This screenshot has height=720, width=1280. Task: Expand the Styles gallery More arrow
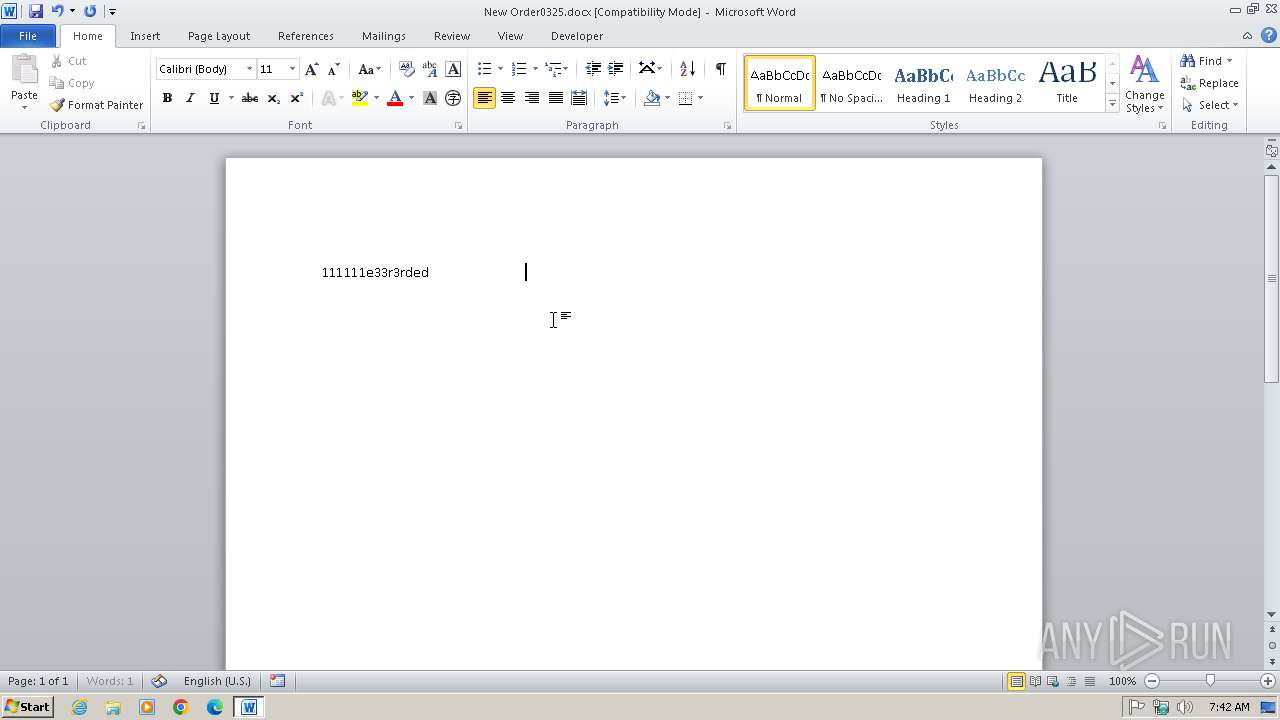[x=1112, y=104]
